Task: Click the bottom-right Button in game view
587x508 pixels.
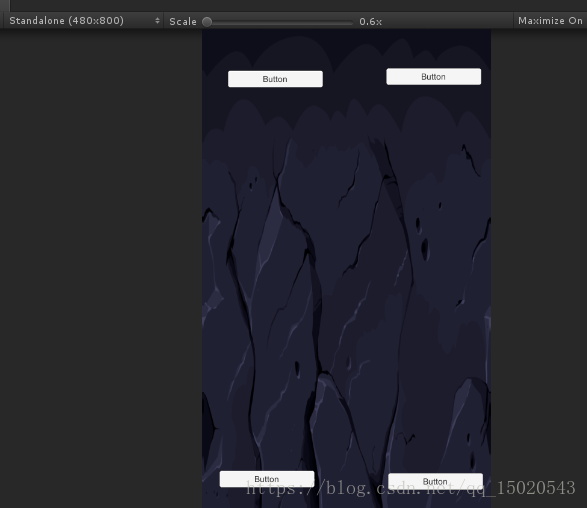Action: pos(435,481)
